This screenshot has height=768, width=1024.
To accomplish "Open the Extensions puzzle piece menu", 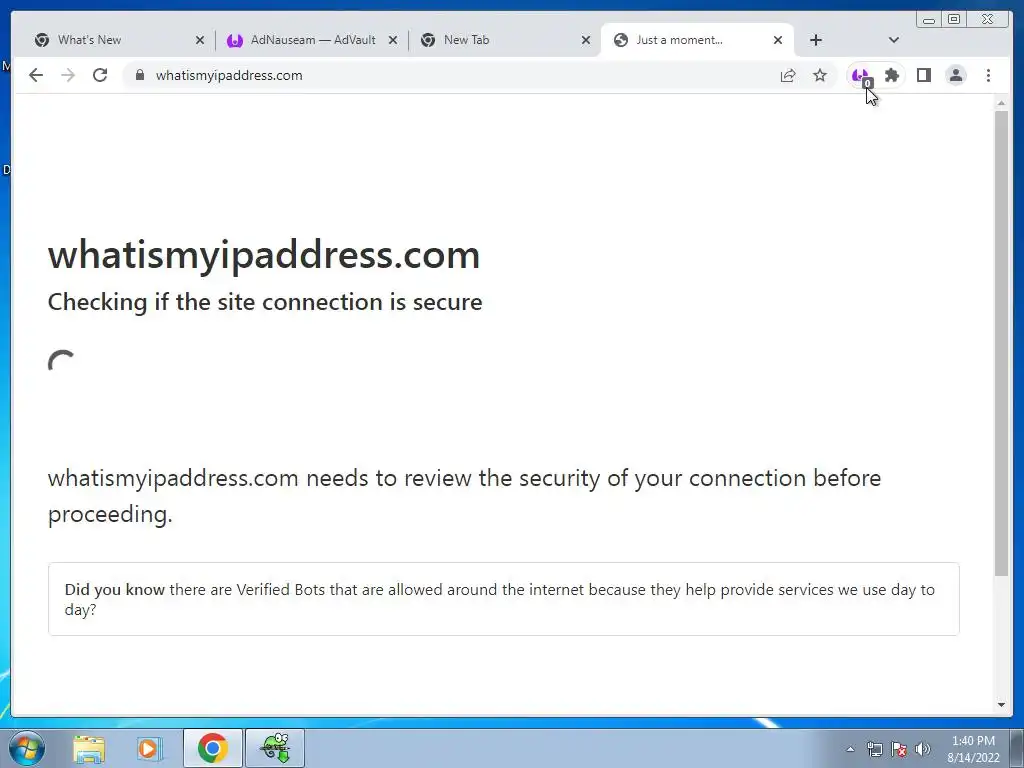I will coord(891,76).
